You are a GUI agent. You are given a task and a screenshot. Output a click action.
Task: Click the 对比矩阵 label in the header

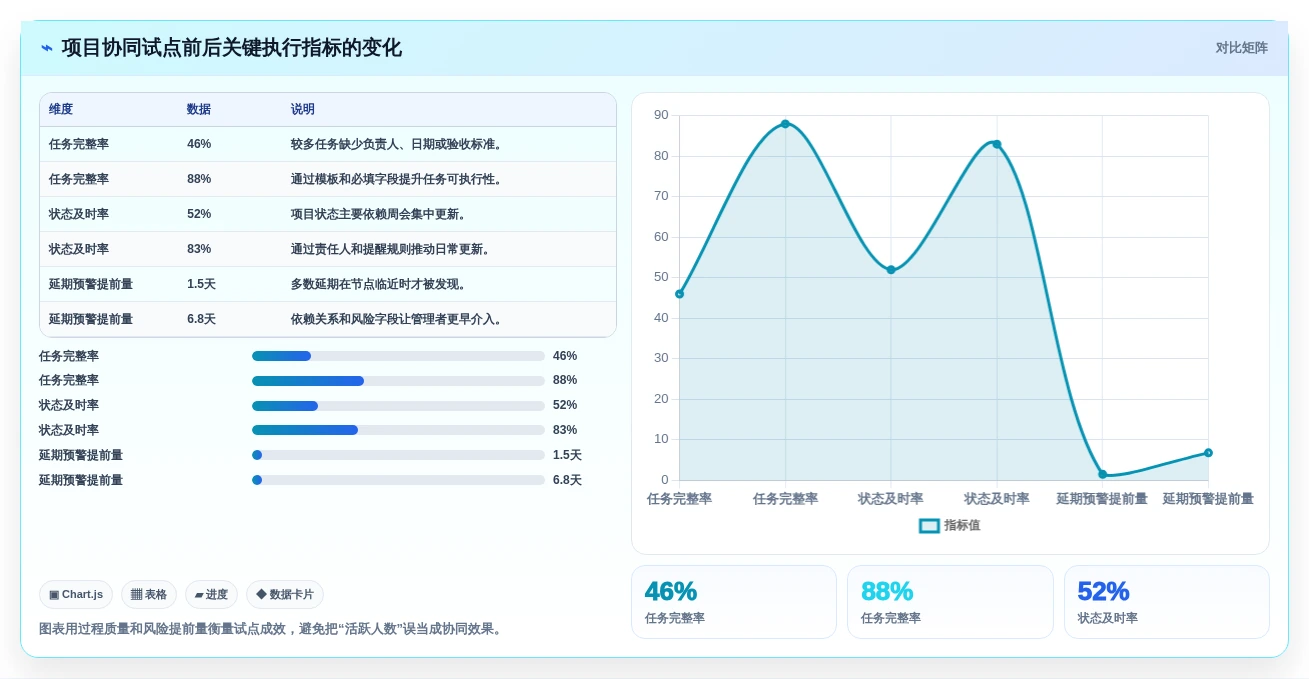[1241, 48]
